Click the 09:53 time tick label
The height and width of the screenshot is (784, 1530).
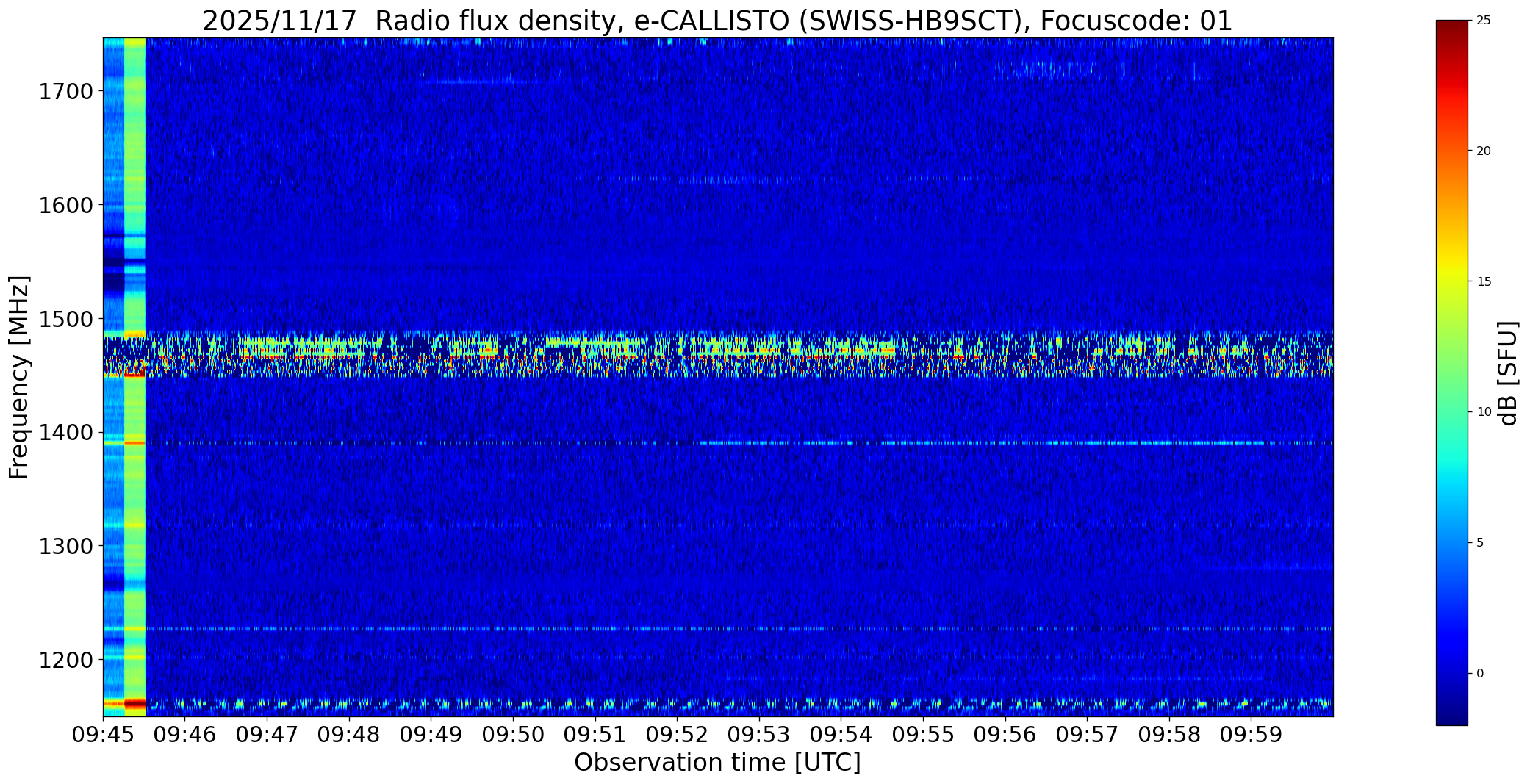tap(759, 735)
